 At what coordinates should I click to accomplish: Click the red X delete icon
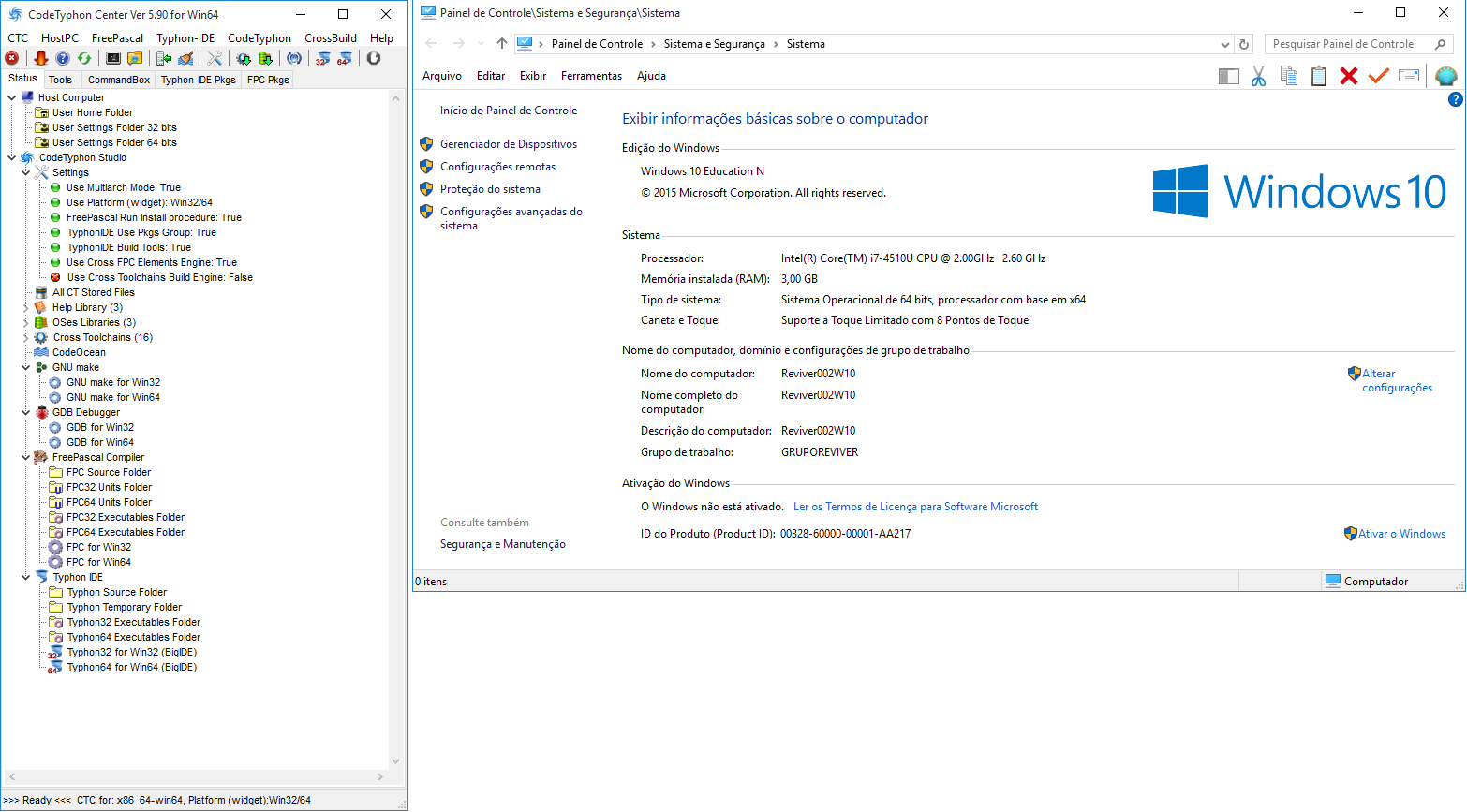coord(1349,76)
